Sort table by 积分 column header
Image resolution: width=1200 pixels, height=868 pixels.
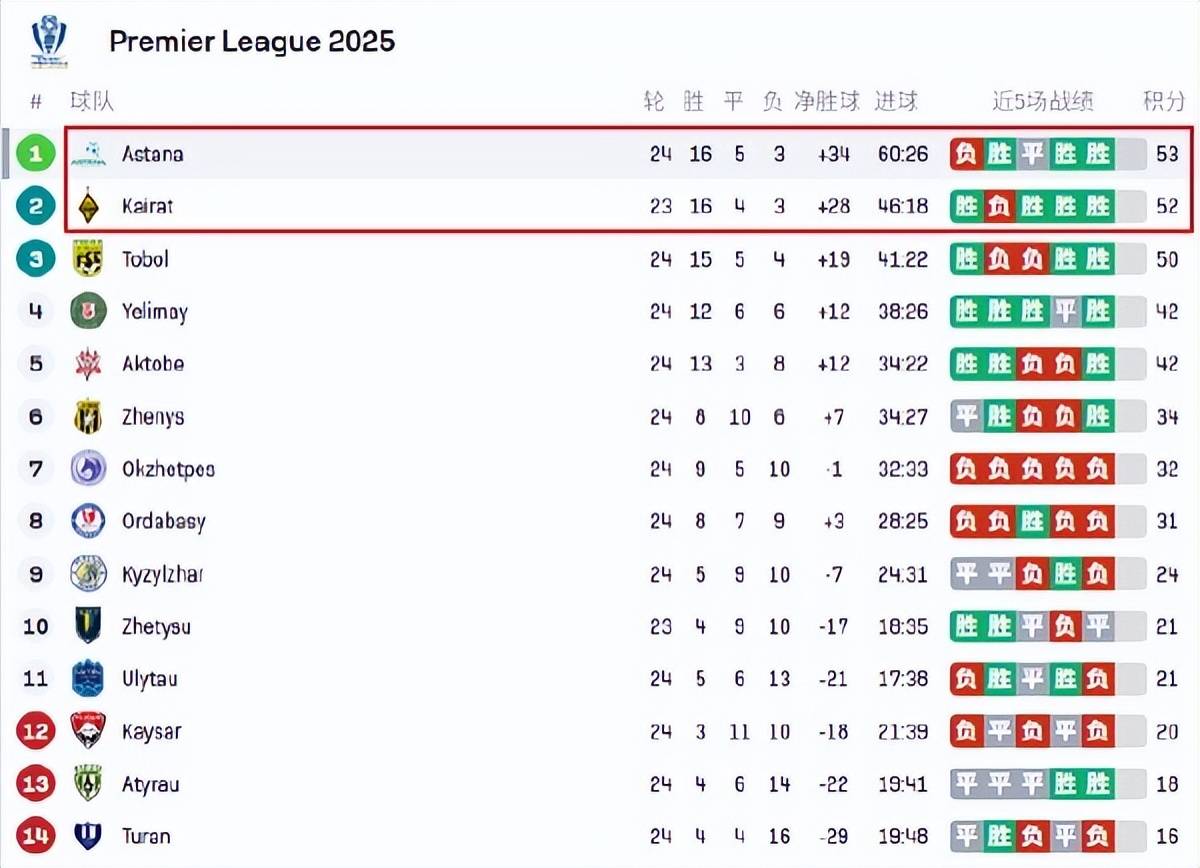point(1164,101)
